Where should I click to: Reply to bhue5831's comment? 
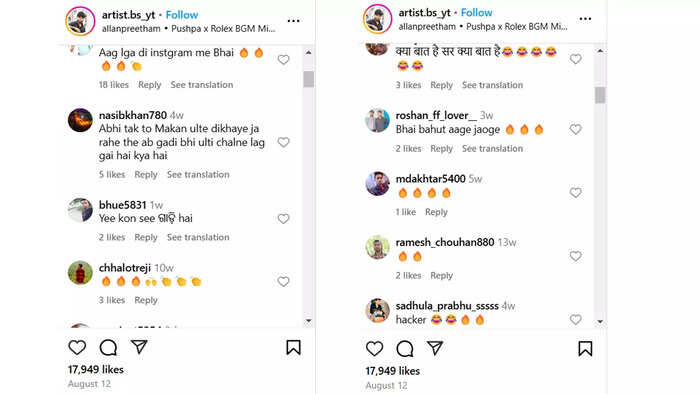146,237
